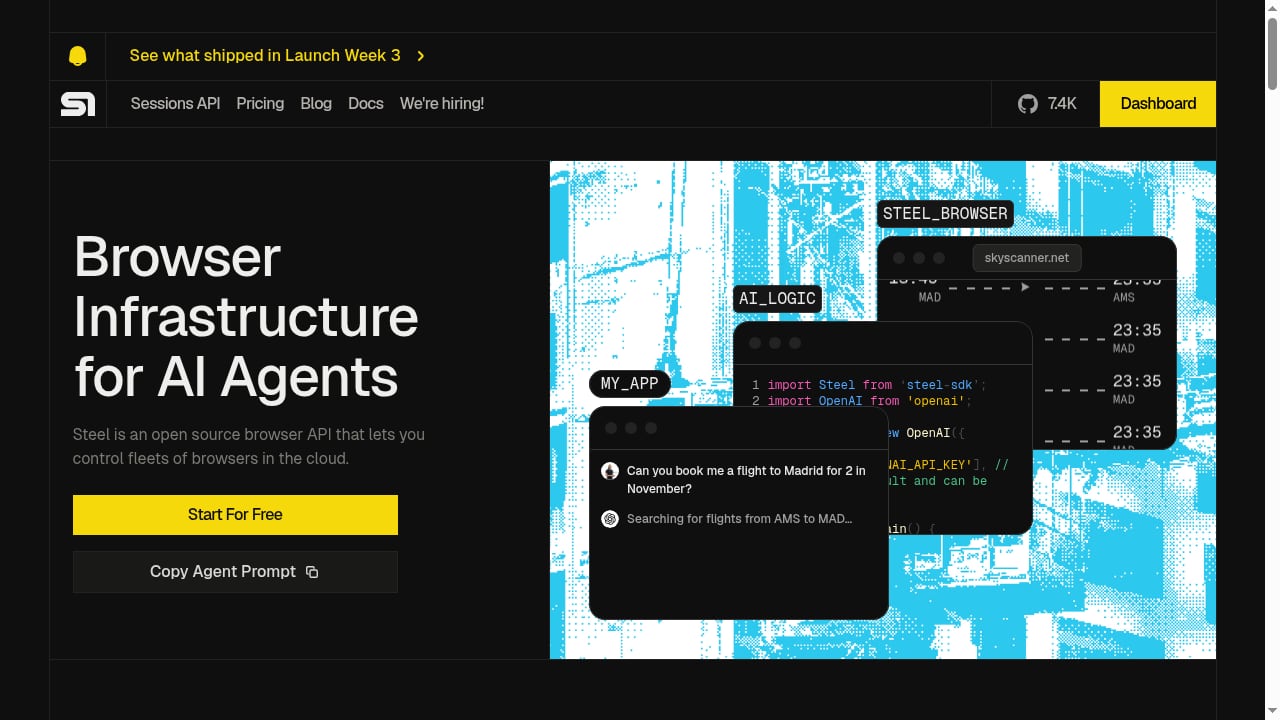This screenshot has height=720, width=1280.
Task: Click the skyscanner.net address bar
Action: 1027,258
